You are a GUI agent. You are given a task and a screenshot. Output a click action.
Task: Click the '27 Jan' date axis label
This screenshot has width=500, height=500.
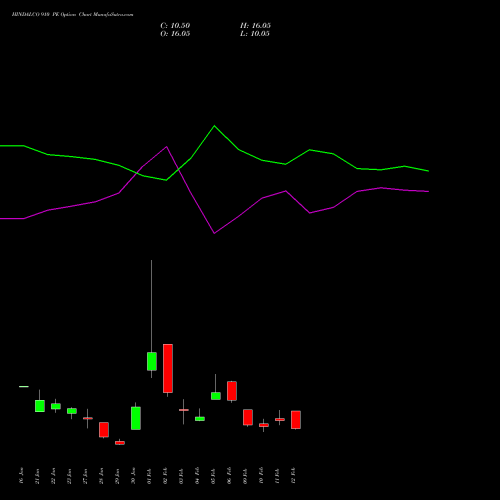coord(85,476)
